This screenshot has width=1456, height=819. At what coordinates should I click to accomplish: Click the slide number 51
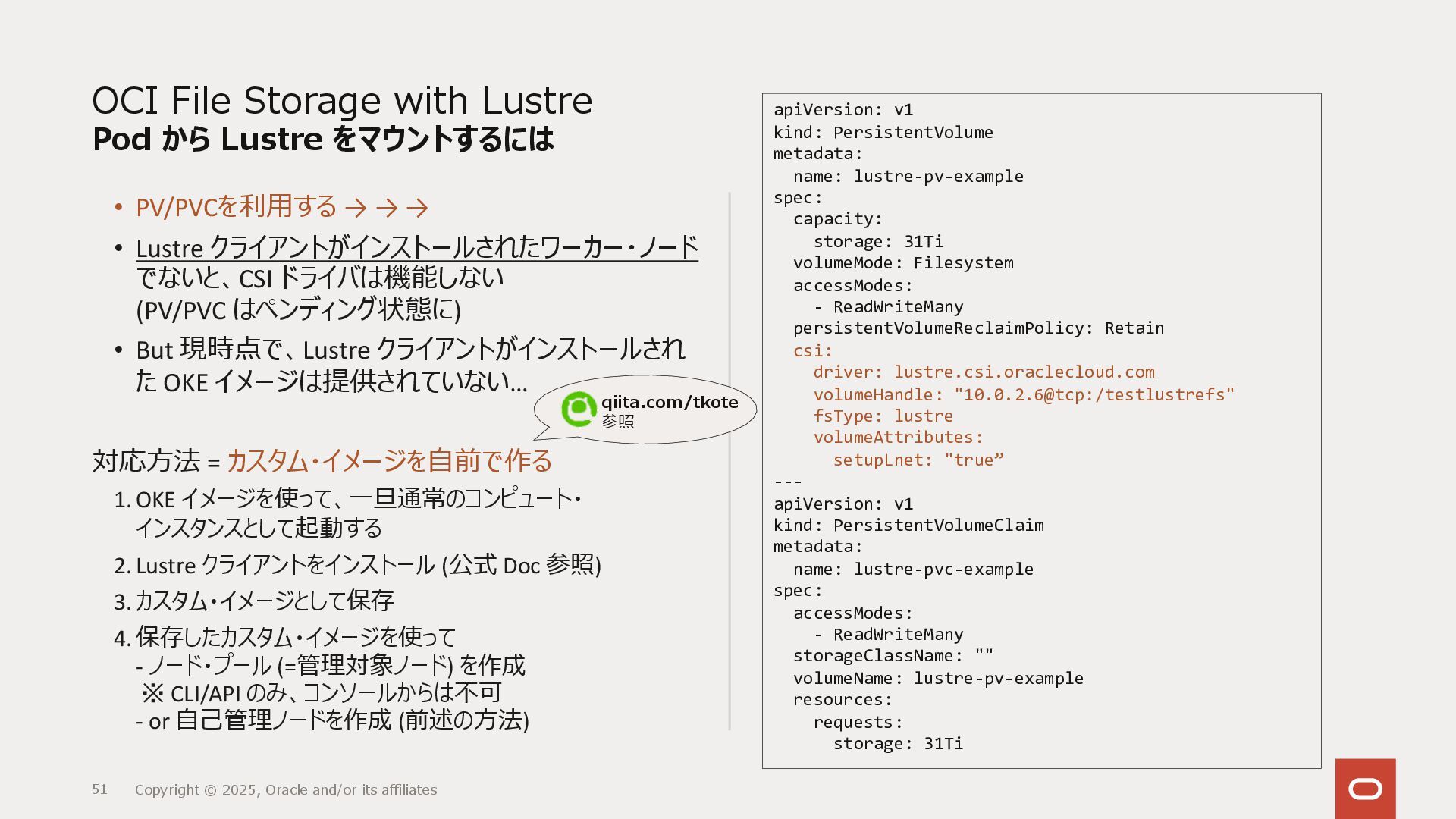99,789
